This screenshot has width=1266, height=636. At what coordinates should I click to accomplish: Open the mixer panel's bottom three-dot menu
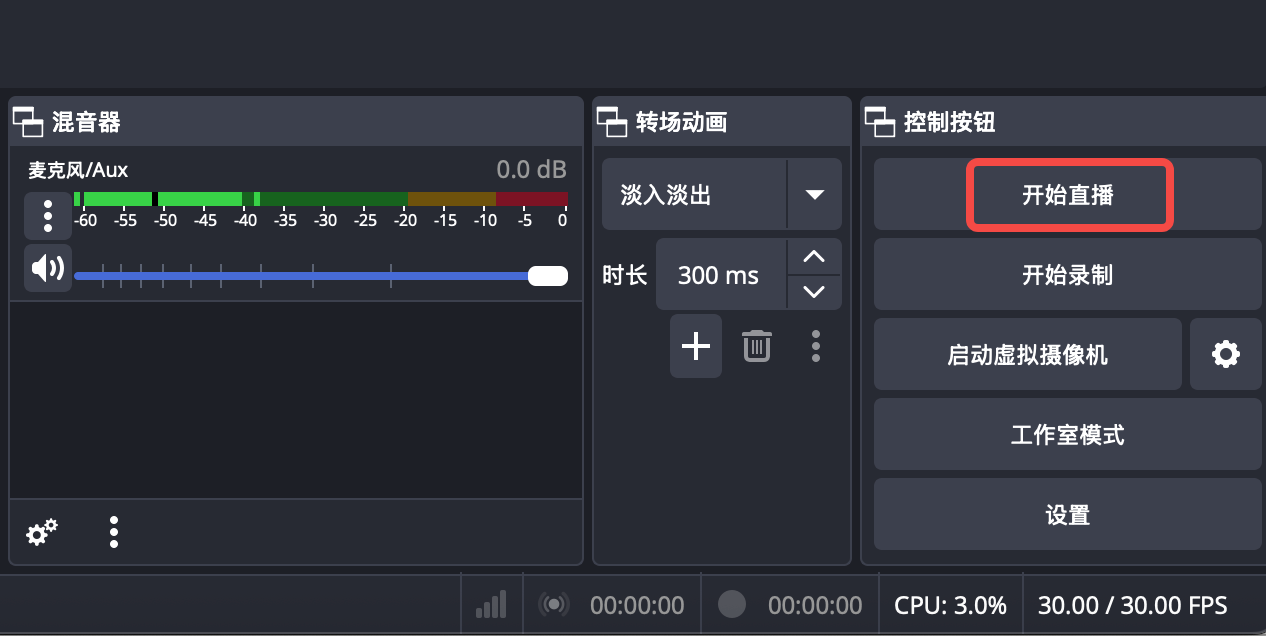pyautogui.click(x=114, y=533)
